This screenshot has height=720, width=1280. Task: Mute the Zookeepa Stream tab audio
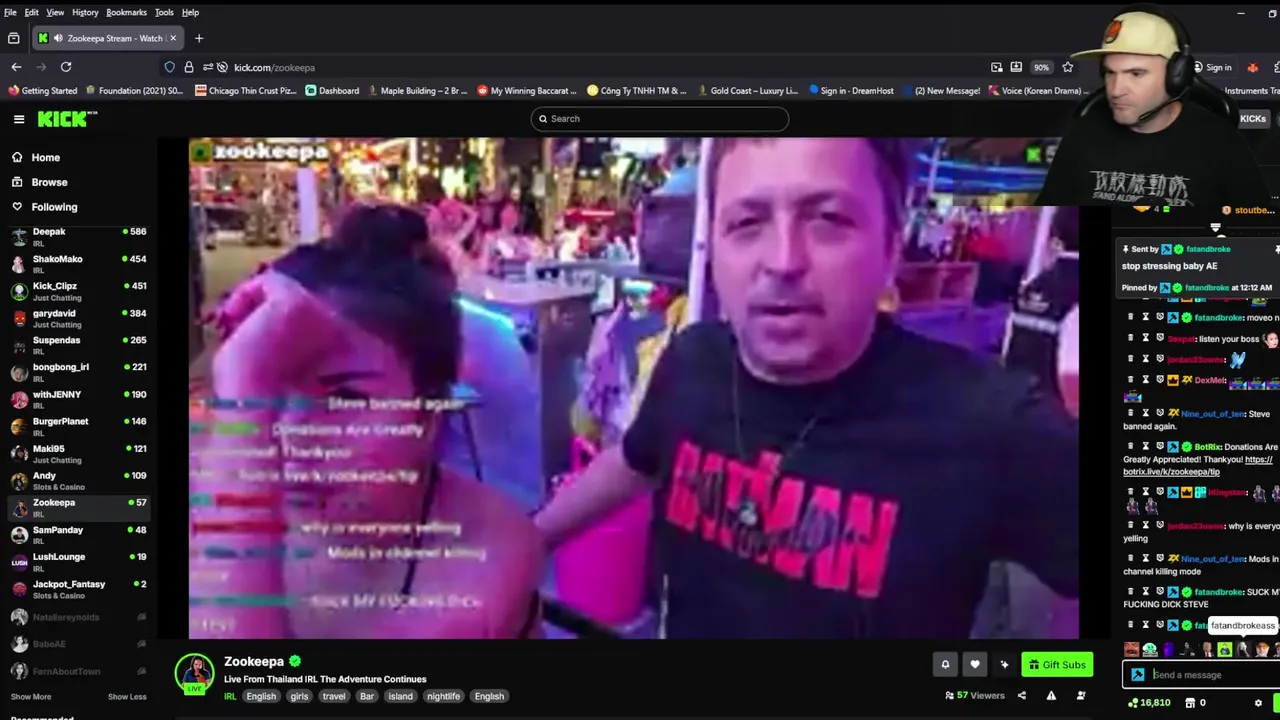pyautogui.click(x=58, y=38)
